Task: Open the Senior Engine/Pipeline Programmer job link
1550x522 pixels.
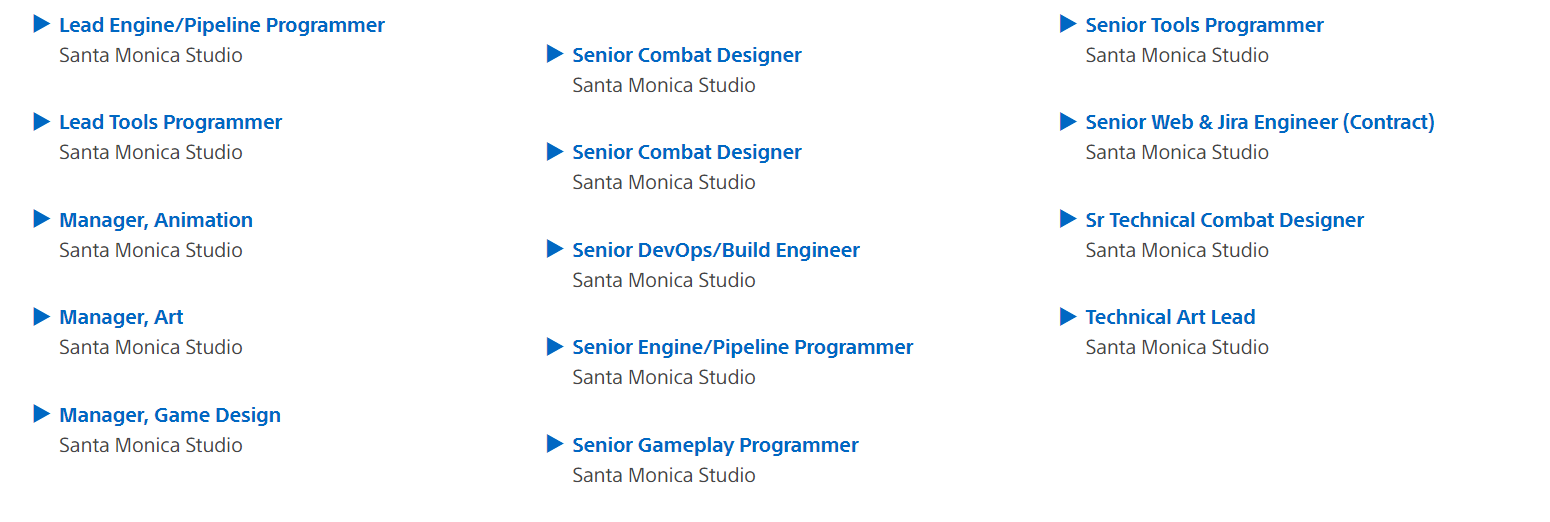Action: (x=743, y=347)
